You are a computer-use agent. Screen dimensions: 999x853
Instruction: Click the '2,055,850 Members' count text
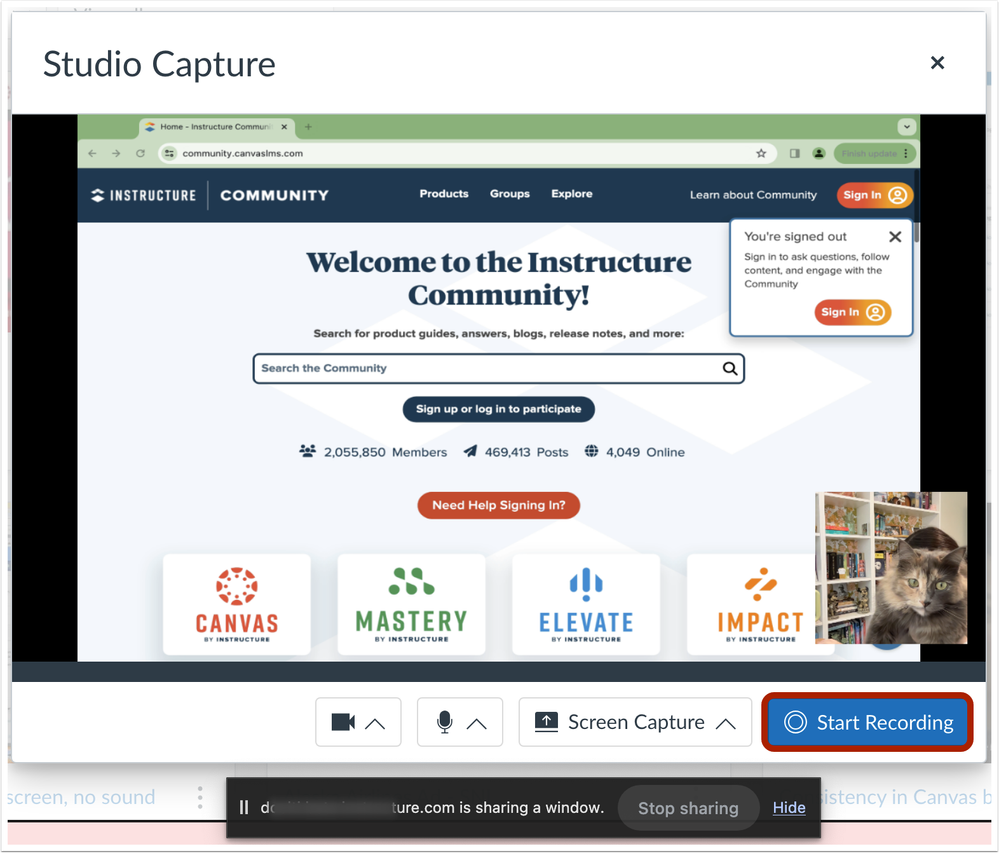tap(385, 452)
